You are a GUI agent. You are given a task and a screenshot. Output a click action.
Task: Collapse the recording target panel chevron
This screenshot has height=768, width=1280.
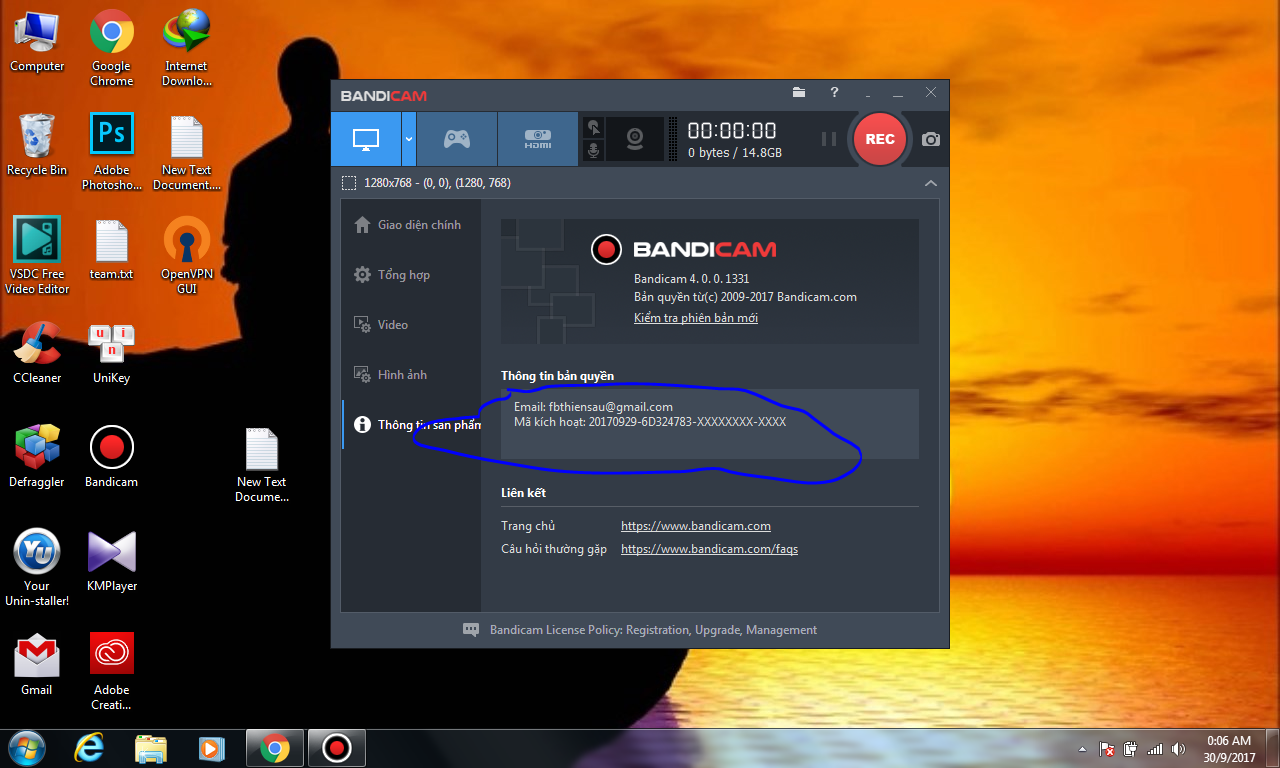930,183
